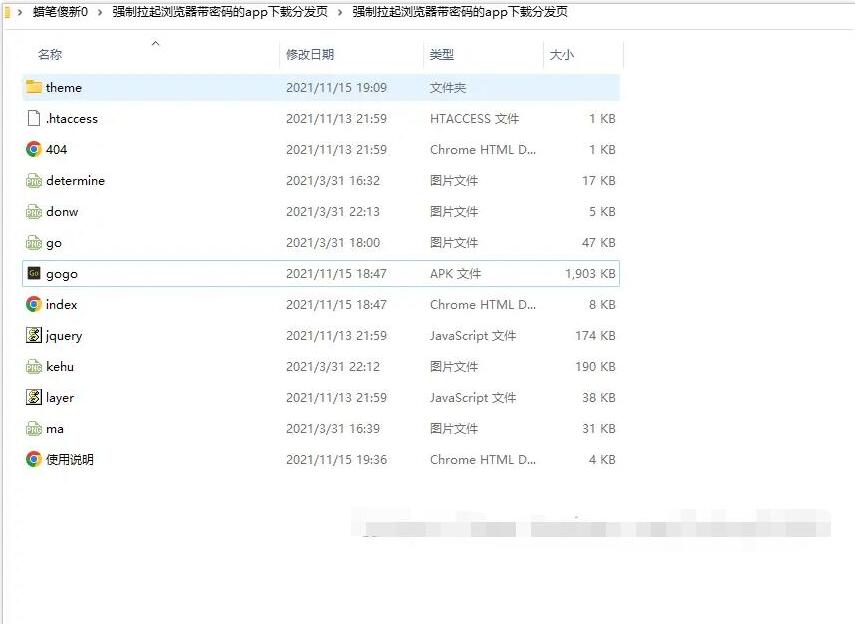
Task: Select the index Chrome HTML icon
Action: point(34,305)
